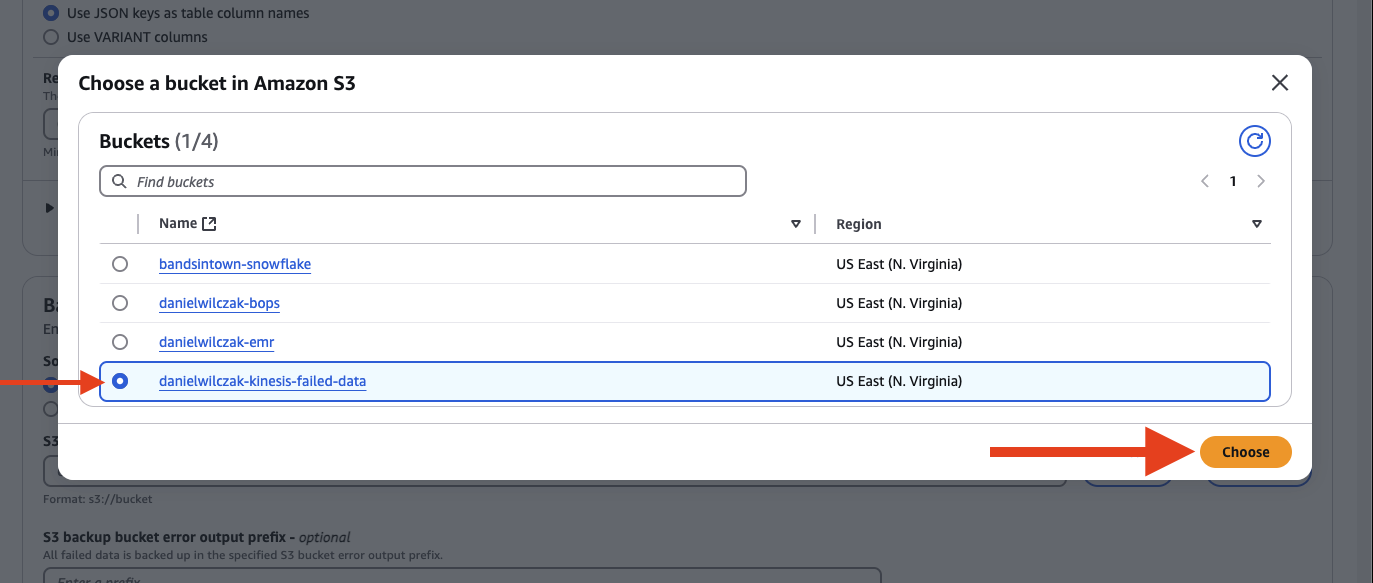
Task: Open the danielwilczak-emr bucket link
Action: (216, 342)
